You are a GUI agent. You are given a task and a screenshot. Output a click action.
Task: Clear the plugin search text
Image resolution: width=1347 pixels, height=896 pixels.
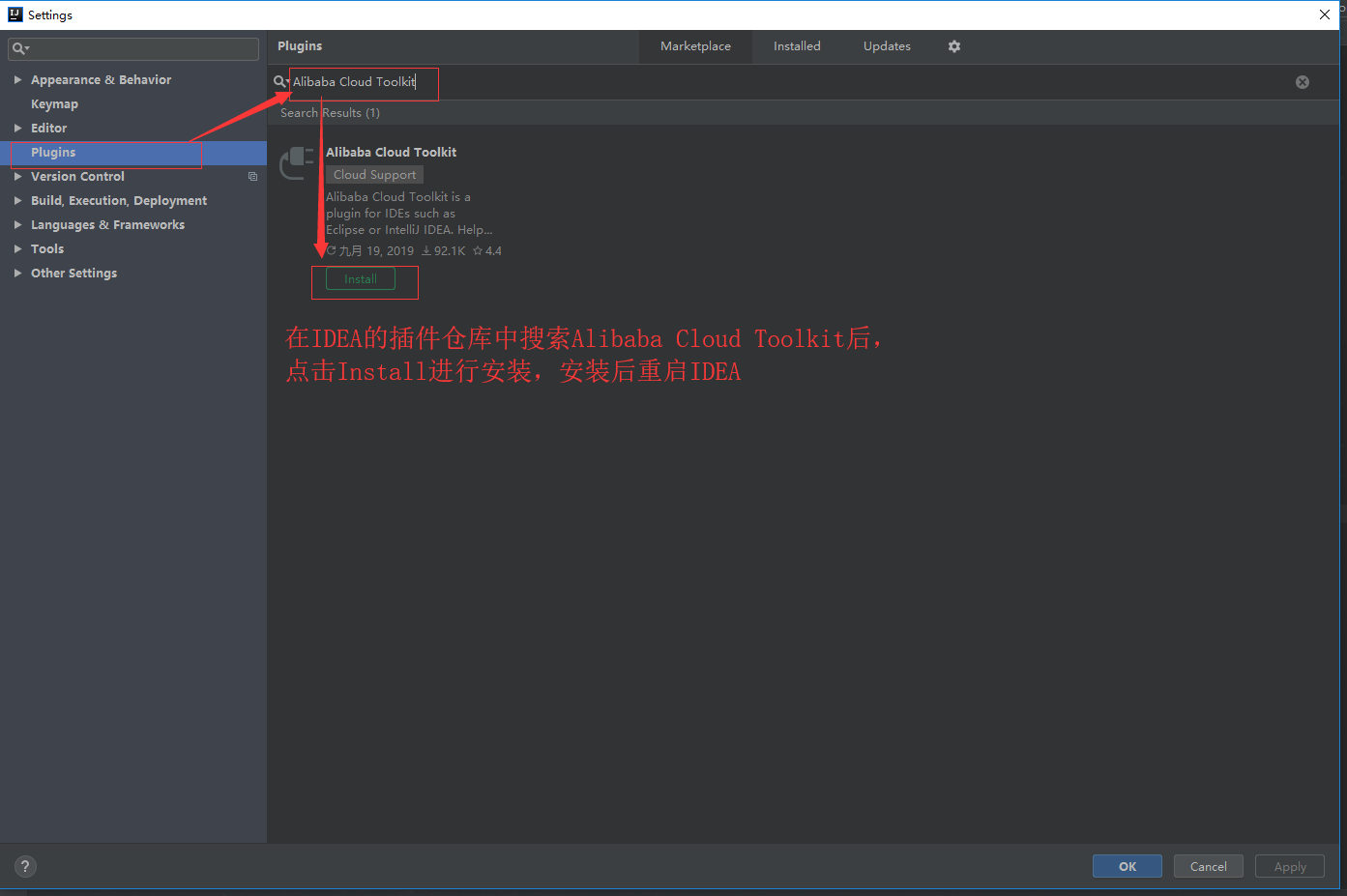click(x=1303, y=82)
